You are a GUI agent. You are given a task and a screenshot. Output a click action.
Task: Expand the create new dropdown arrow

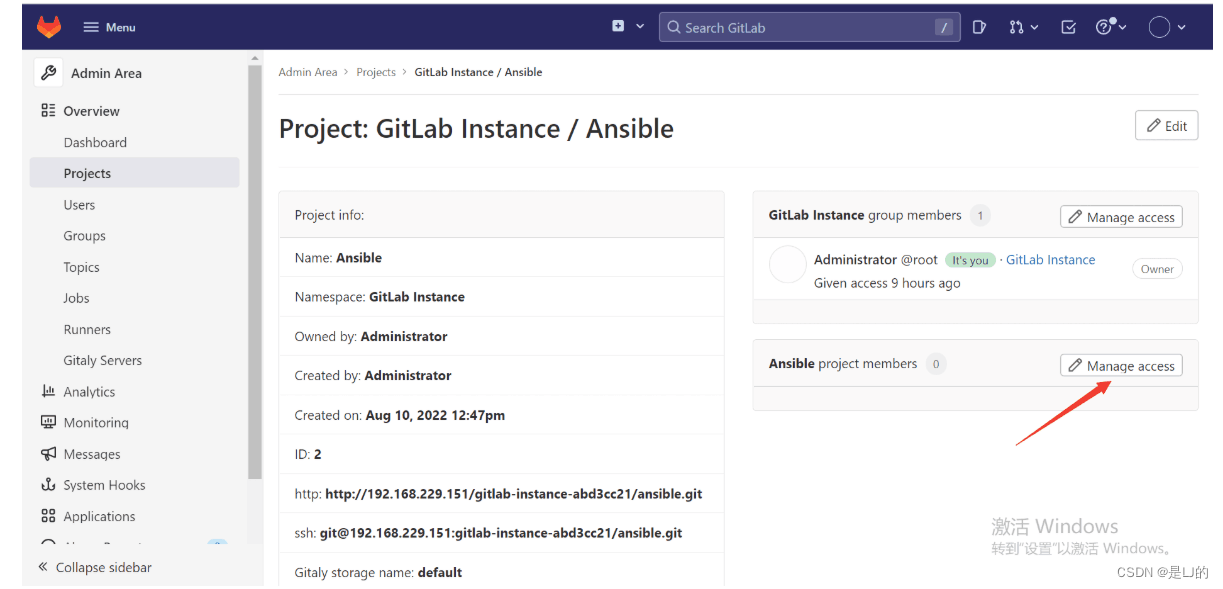tap(640, 27)
